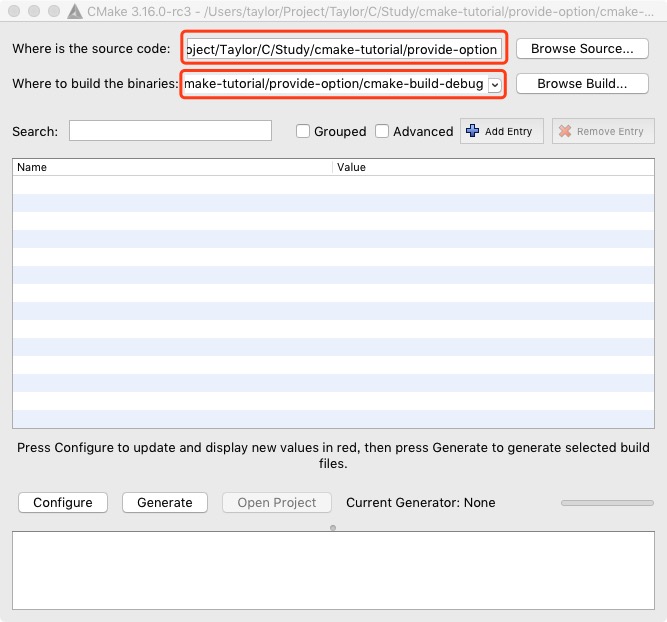Close the CMake window

[x=13, y=12]
